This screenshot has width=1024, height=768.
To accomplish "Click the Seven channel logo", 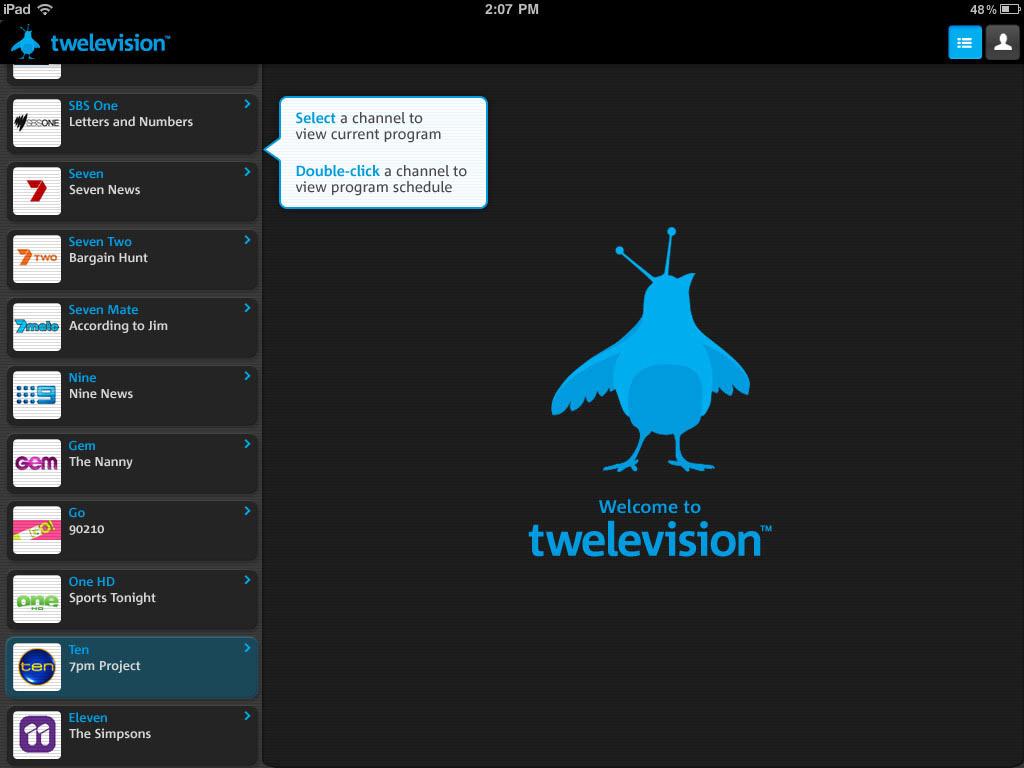I will (36, 191).
